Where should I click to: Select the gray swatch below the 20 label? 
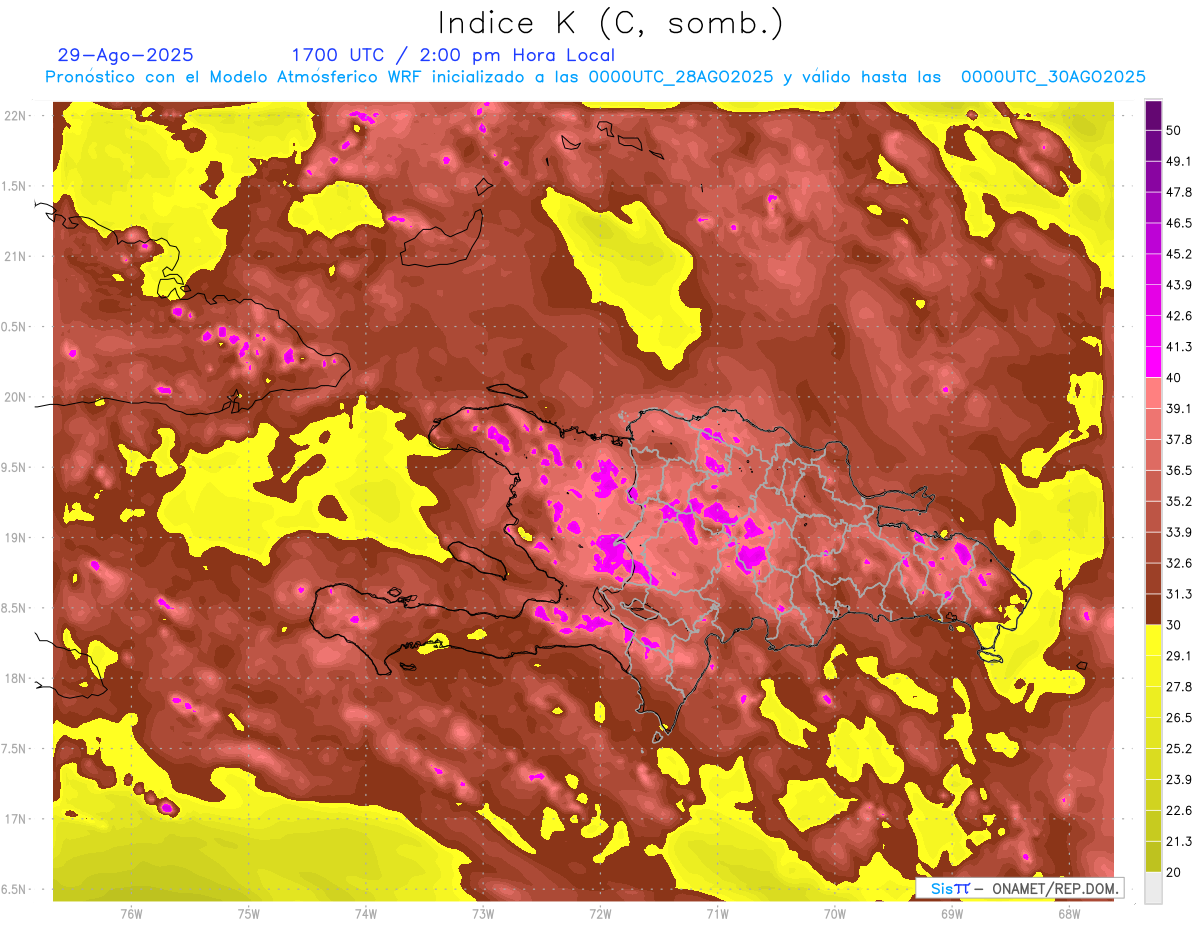[1153, 888]
